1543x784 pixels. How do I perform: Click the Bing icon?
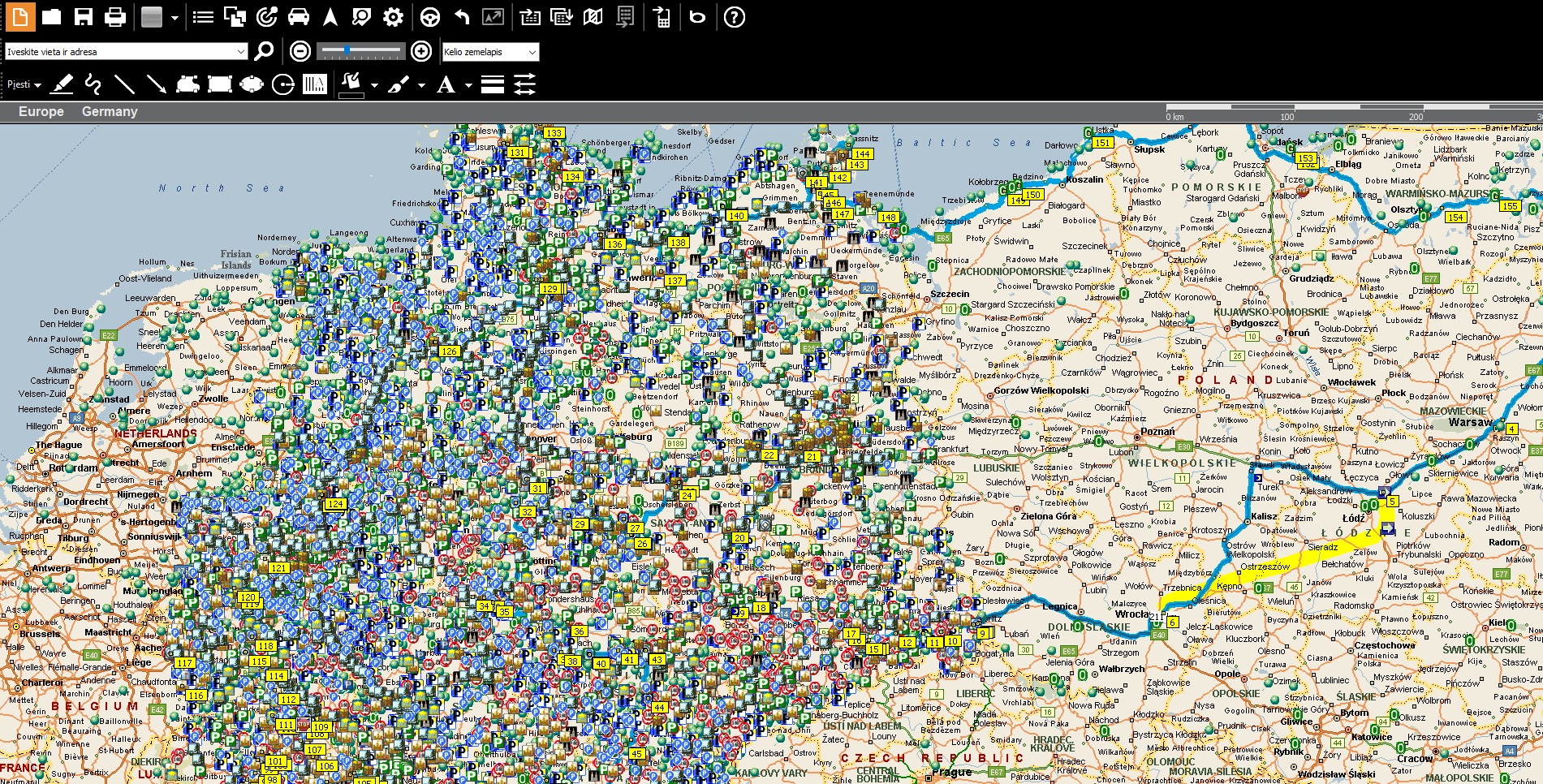pos(697,17)
